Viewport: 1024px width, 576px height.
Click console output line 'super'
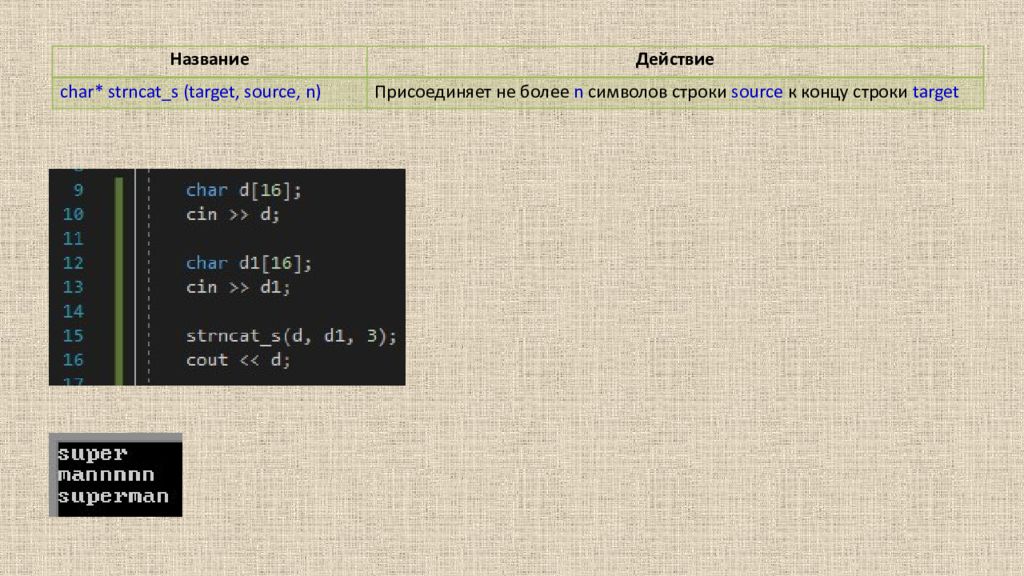click(x=93, y=454)
